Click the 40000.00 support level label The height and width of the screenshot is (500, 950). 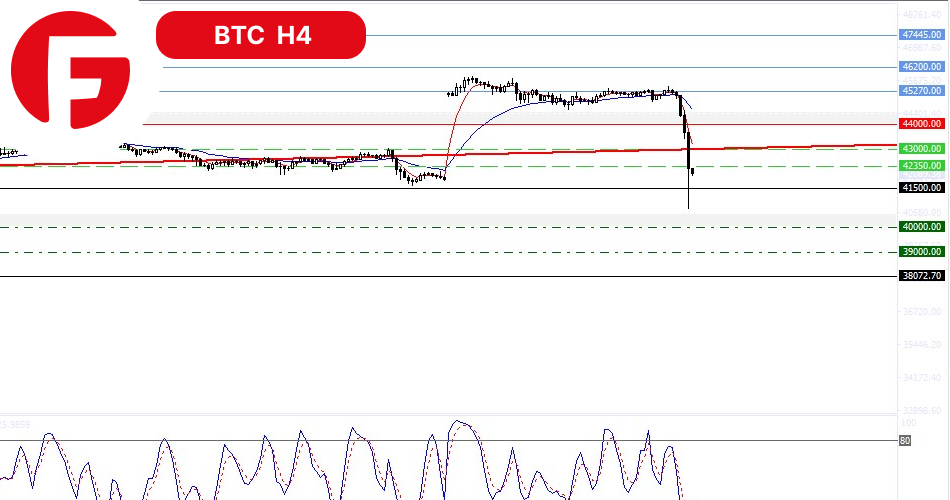click(x=921, y=227)
